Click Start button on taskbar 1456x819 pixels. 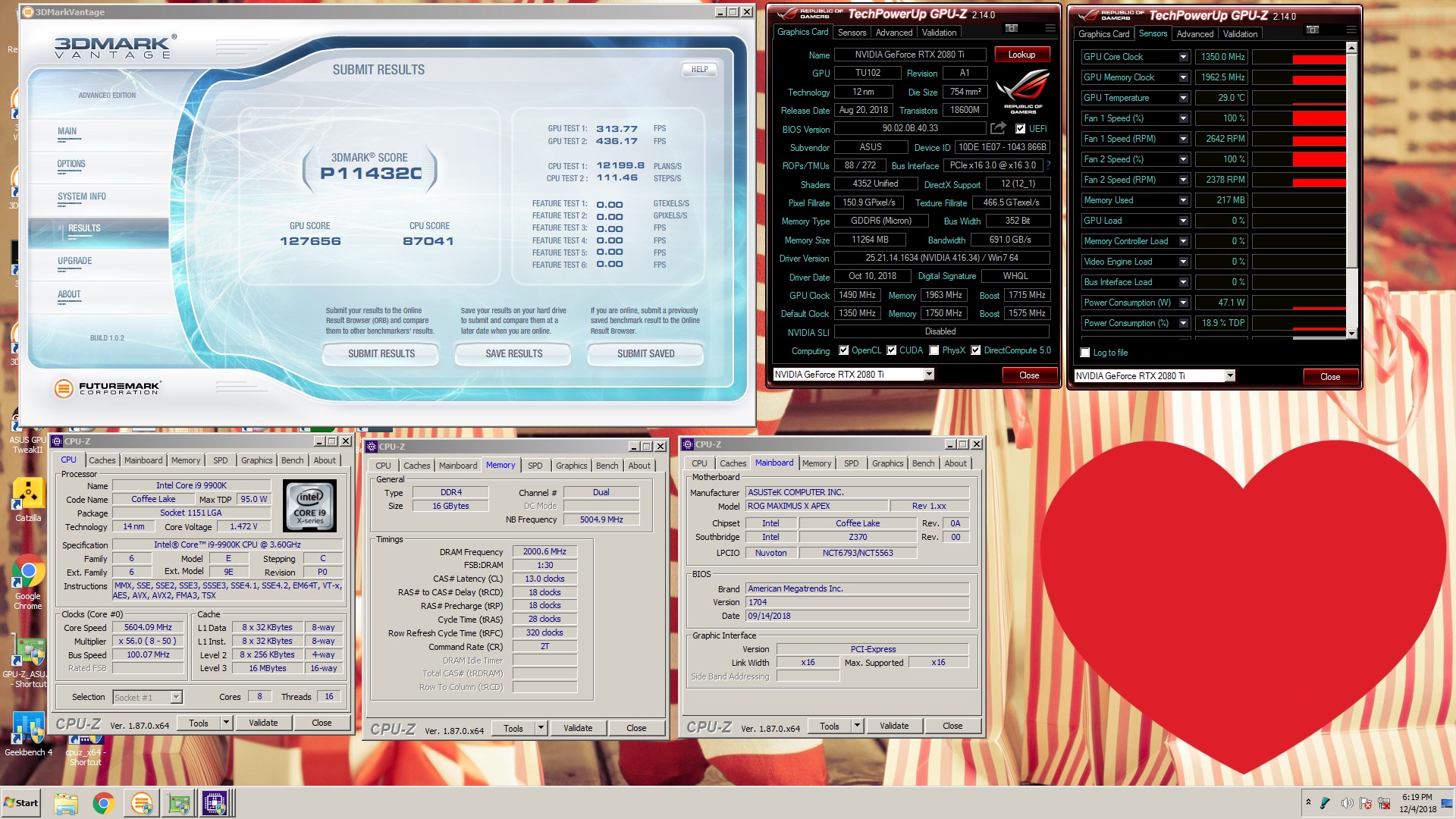point(21,803)
